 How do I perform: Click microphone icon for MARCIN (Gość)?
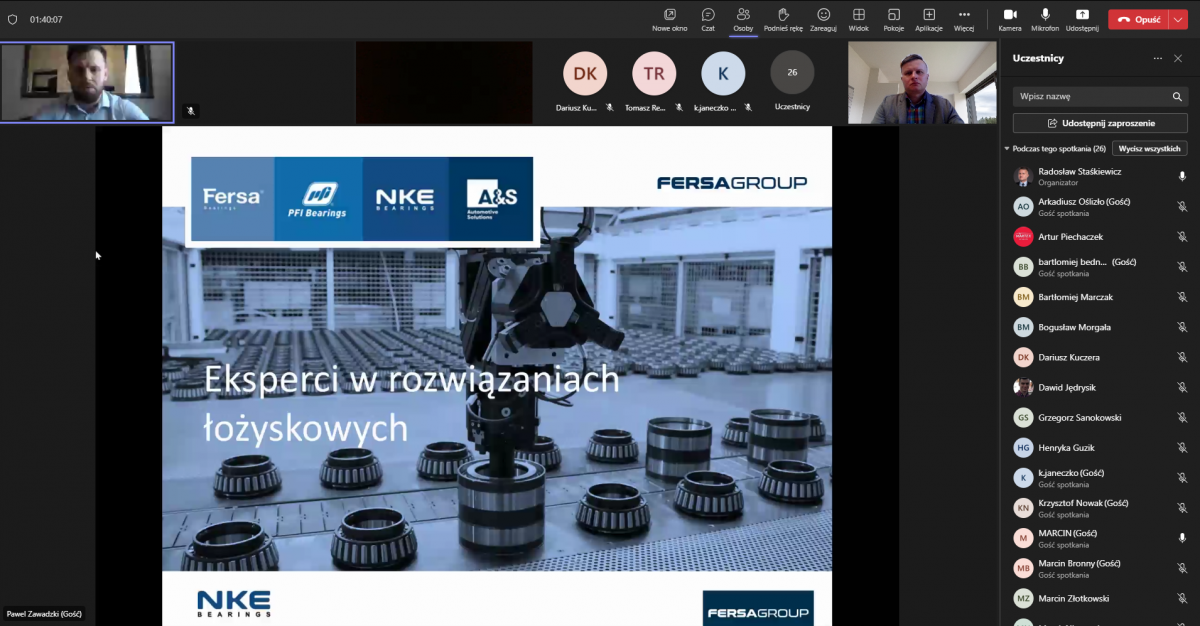tap(1182, 538)
